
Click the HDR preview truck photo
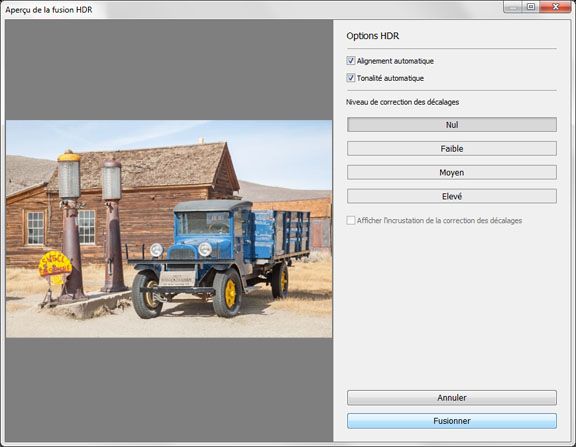coord(169,228)
